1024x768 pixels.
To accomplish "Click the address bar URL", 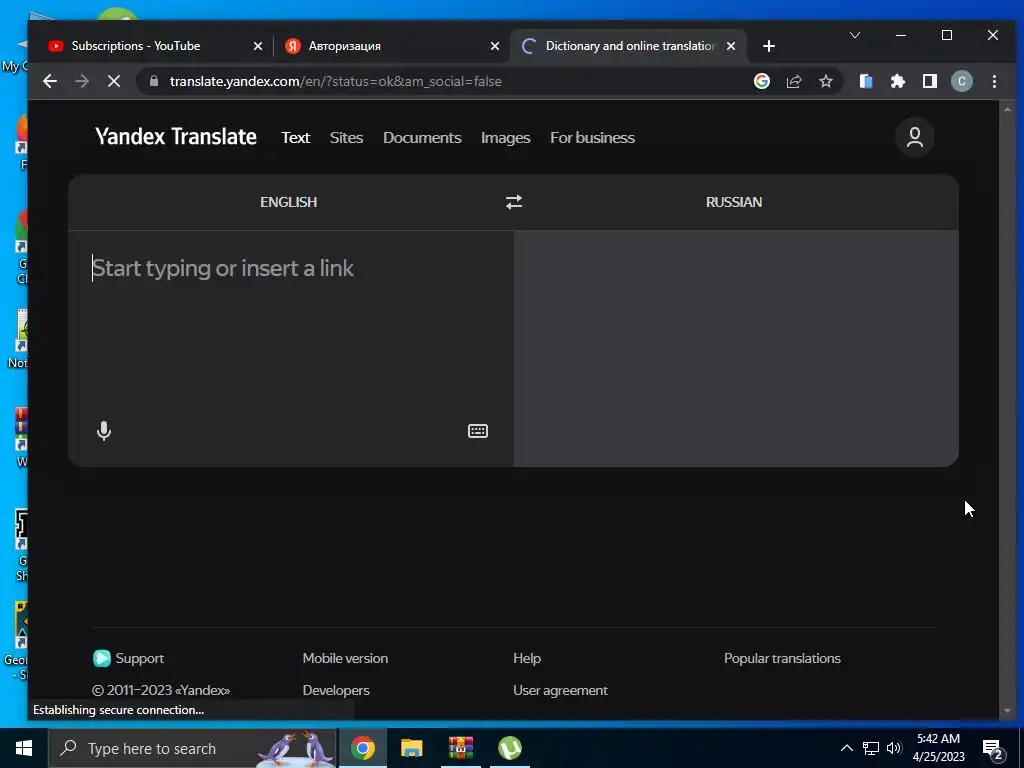I will tap(336, 81).
